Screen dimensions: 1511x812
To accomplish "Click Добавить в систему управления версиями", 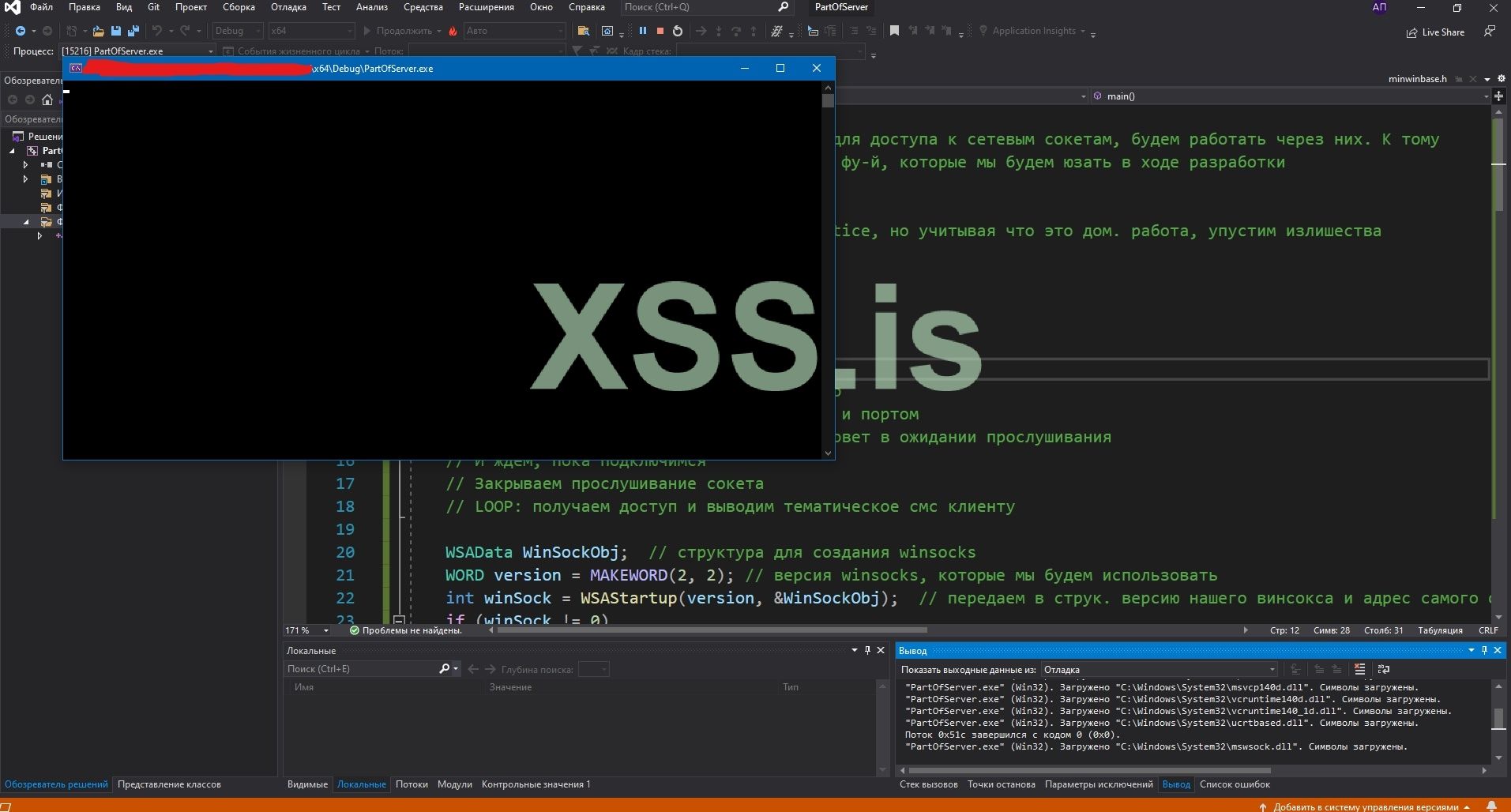I will click(1366, 806).
